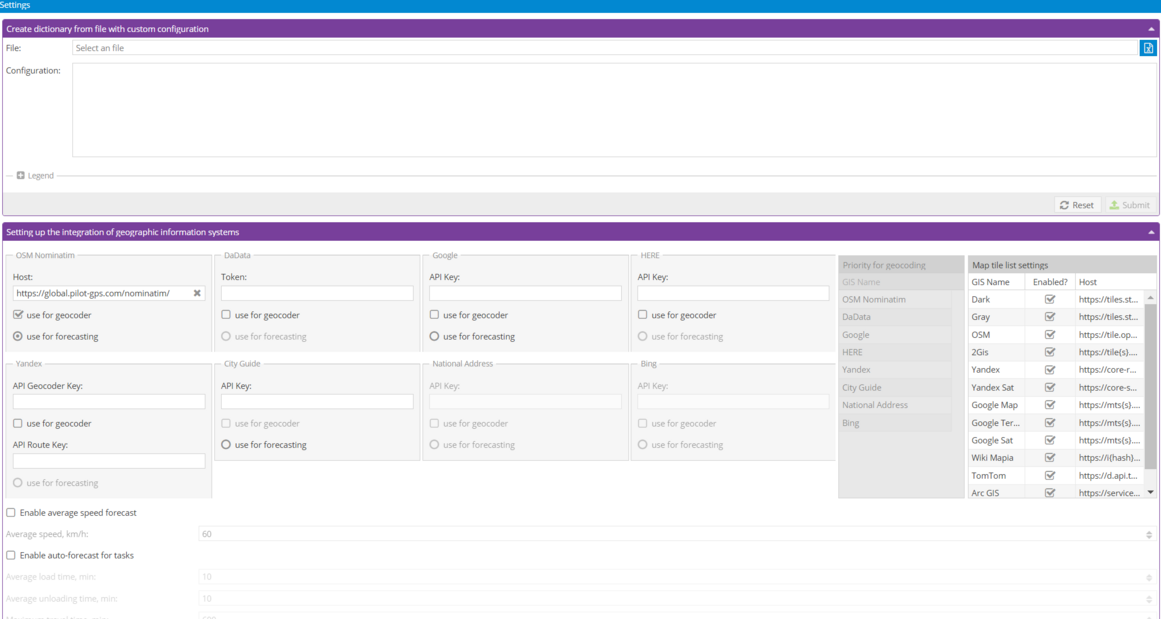
Task: Click the Enabled? column header
Action: [1050, 282]
